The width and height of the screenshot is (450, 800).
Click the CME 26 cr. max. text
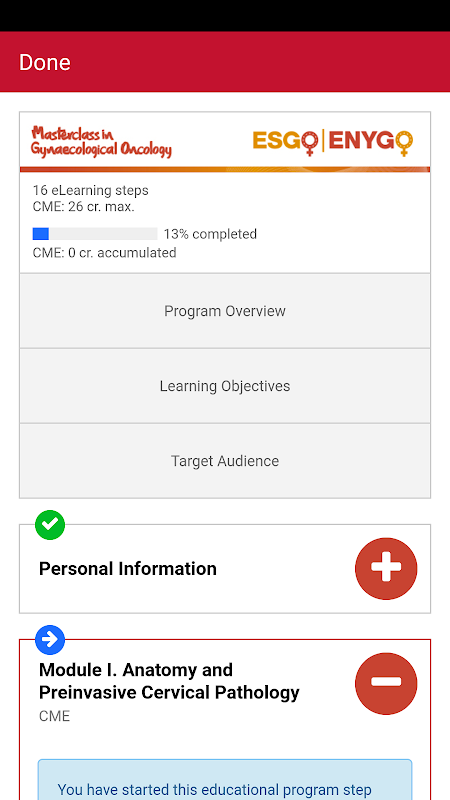[x=84, y=207]
